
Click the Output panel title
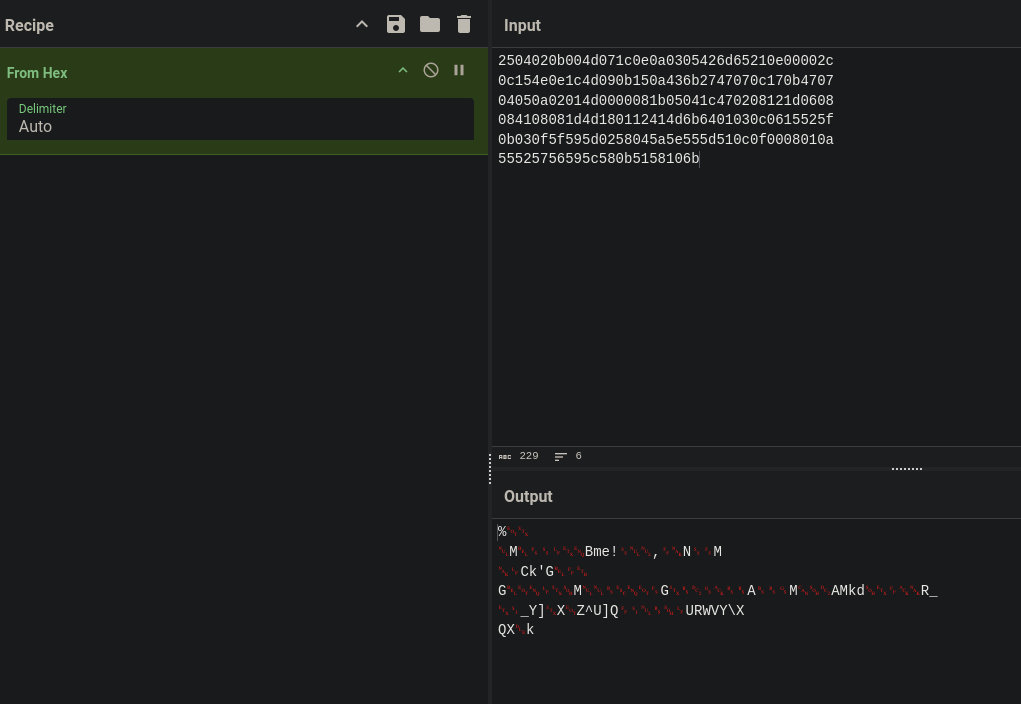(x=528, y=497)
